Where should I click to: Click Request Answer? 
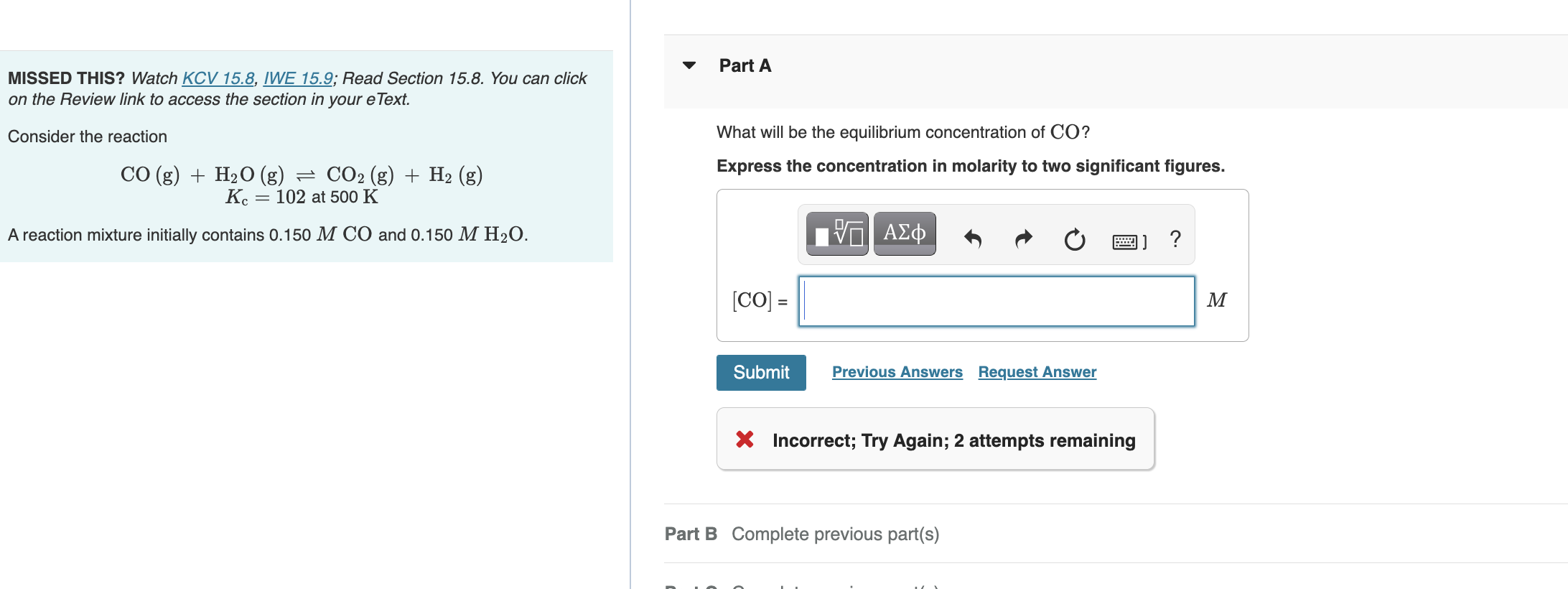1037,371
